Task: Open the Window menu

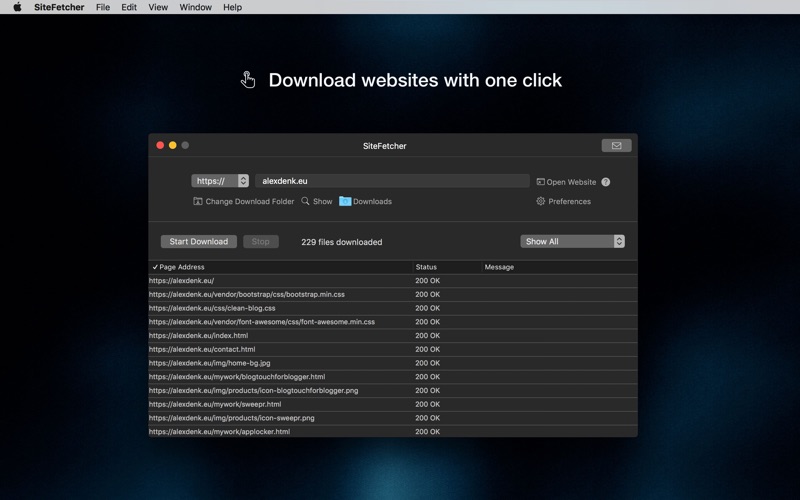Action: (195, 7)
